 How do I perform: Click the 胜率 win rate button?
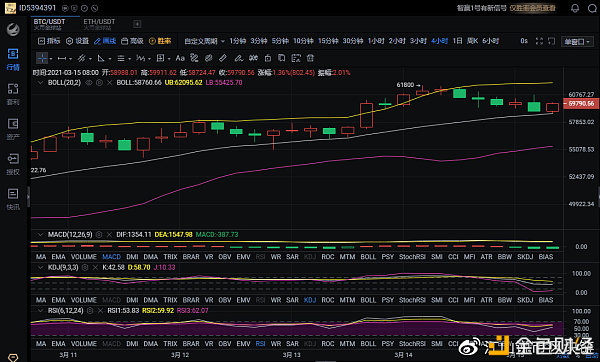(x=160, y=41)
